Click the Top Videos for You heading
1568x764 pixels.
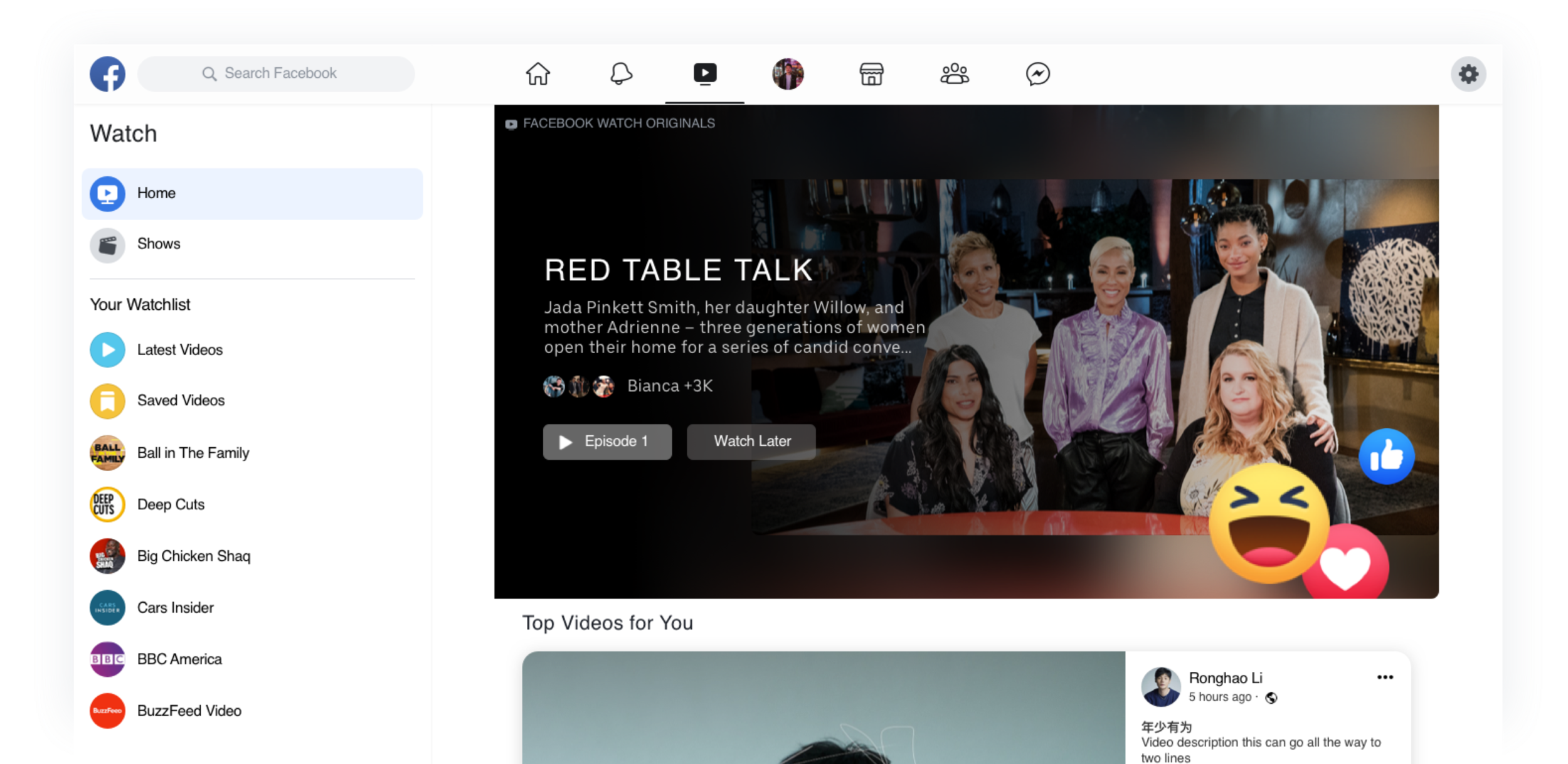[608, 623]
